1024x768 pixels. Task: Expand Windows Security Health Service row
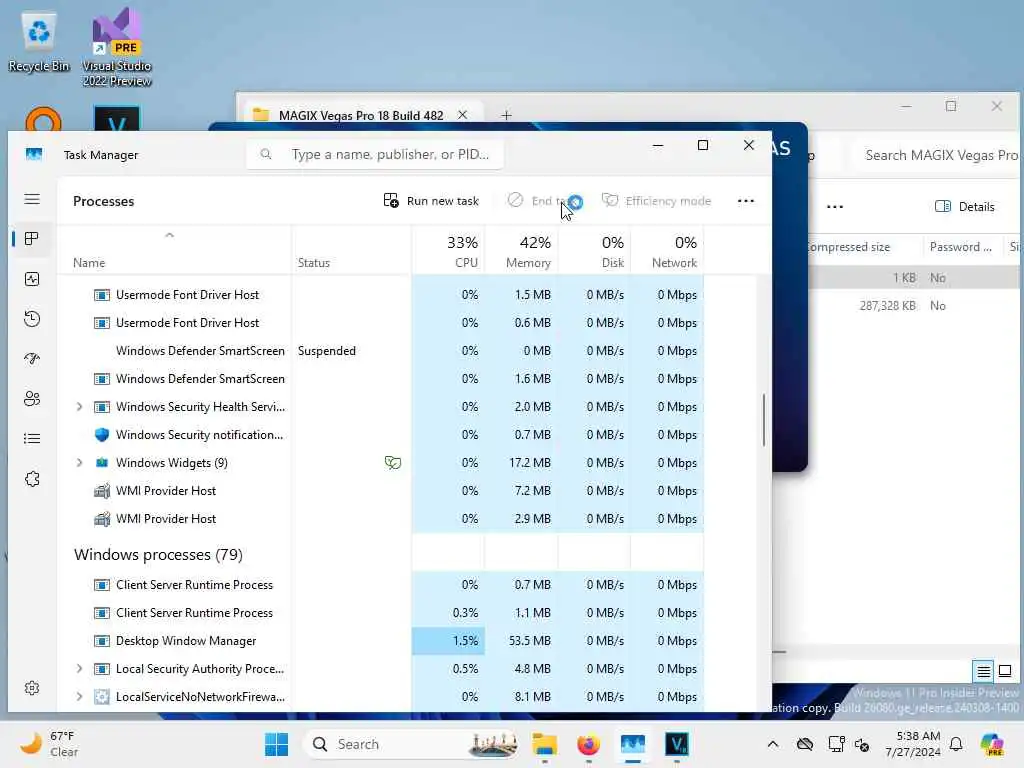(x=80, y=407)
